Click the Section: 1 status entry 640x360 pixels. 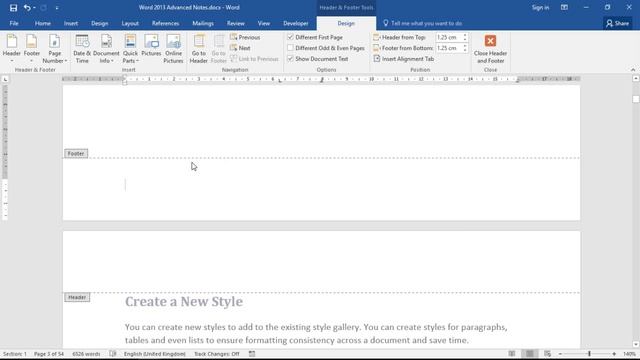[x=14, y=354]
